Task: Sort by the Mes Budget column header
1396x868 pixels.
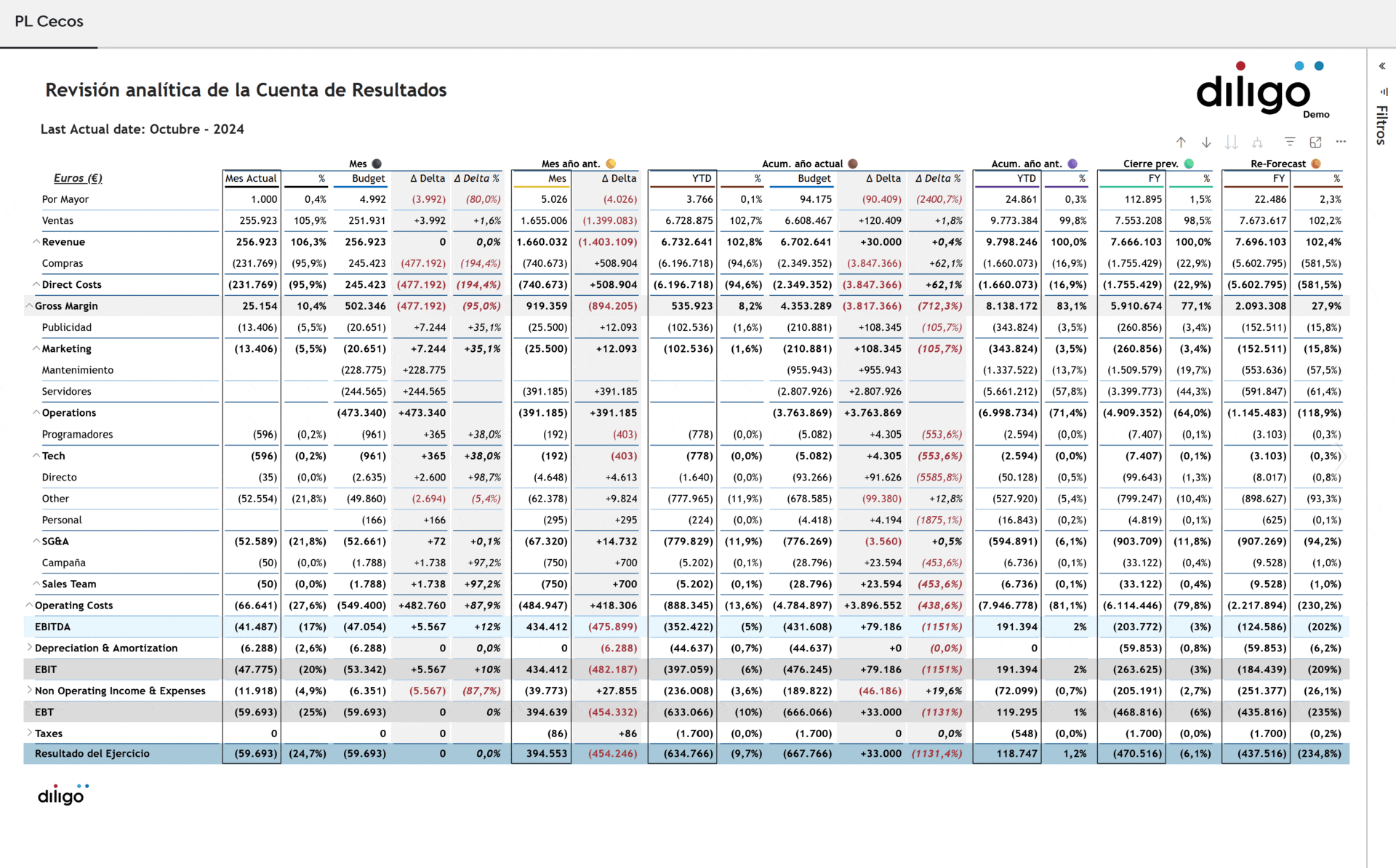Action: [x=369, y=178]
